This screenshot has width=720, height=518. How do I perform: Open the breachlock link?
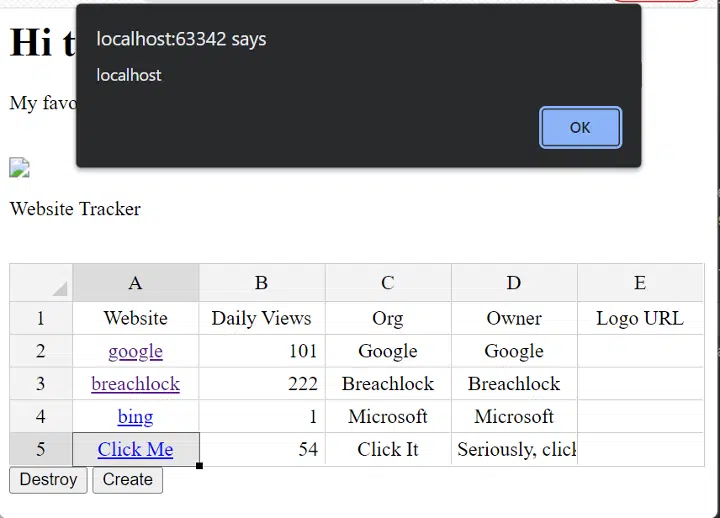[135, 384]
